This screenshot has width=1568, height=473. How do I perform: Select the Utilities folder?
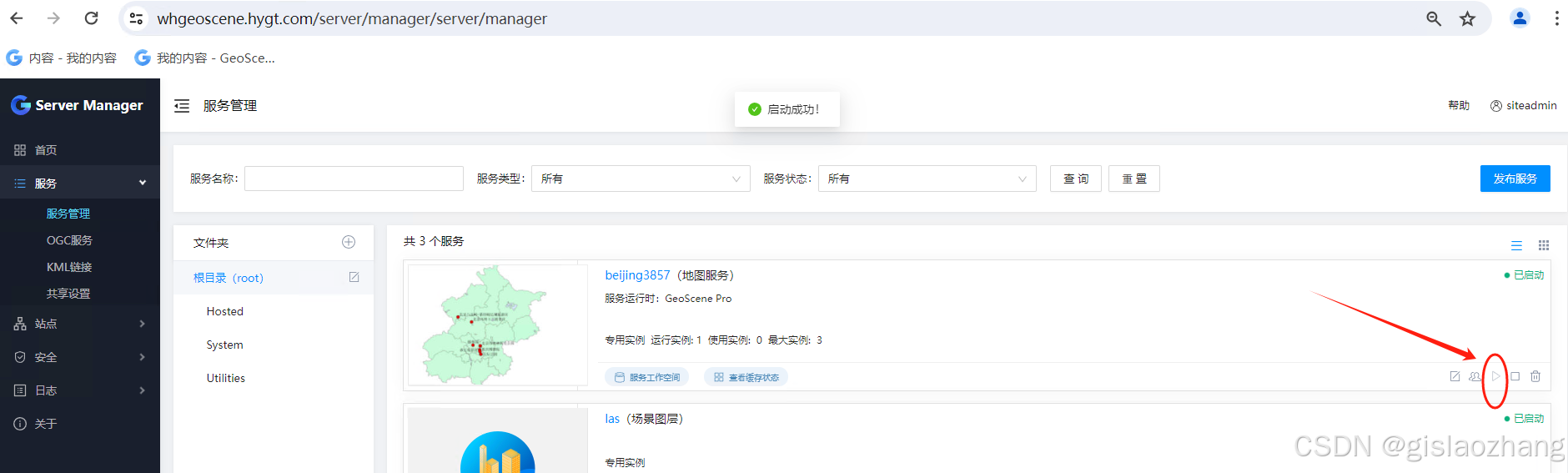click(226, 378)
